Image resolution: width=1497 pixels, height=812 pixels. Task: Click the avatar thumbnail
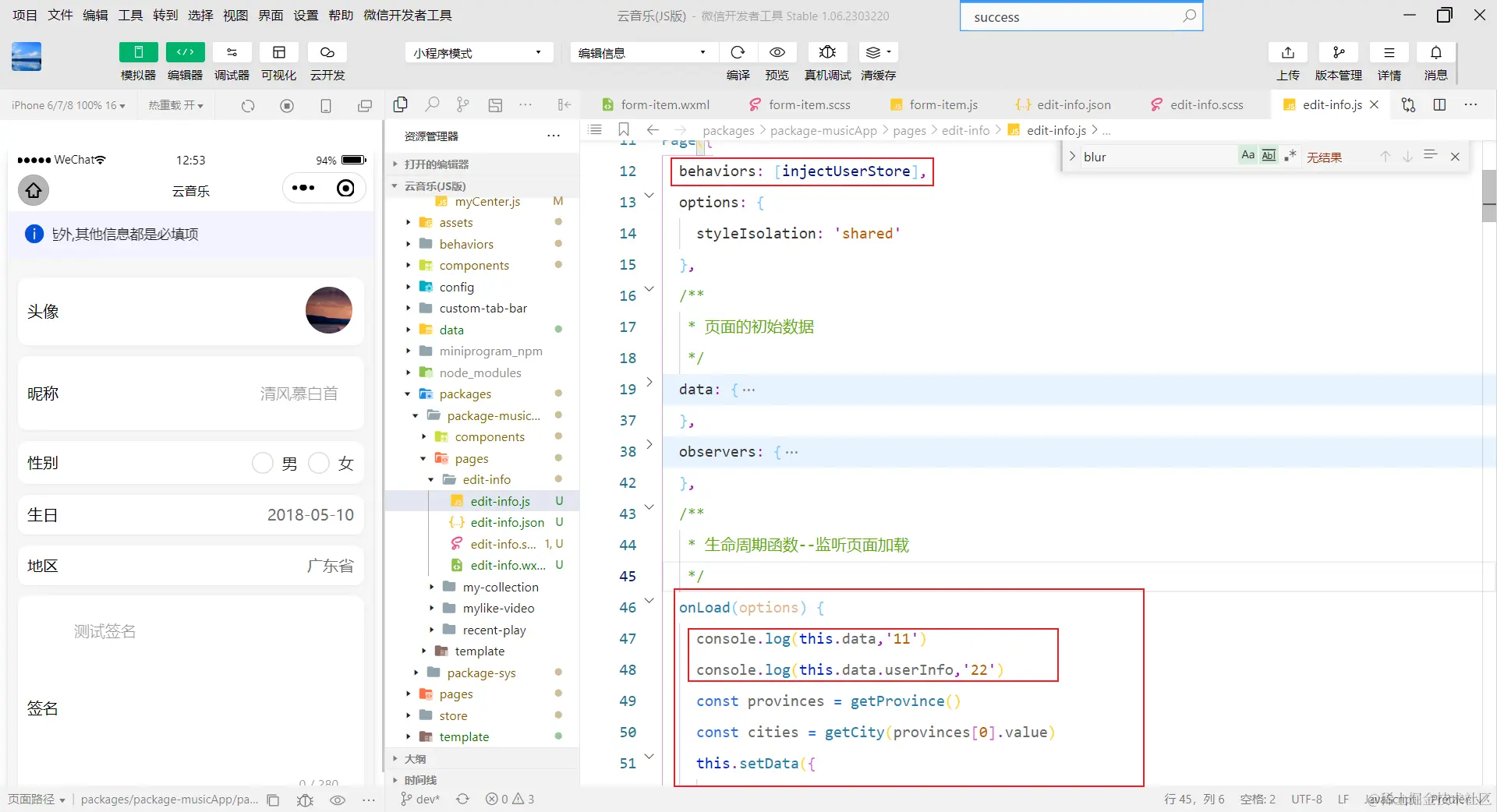pos(329,310)
